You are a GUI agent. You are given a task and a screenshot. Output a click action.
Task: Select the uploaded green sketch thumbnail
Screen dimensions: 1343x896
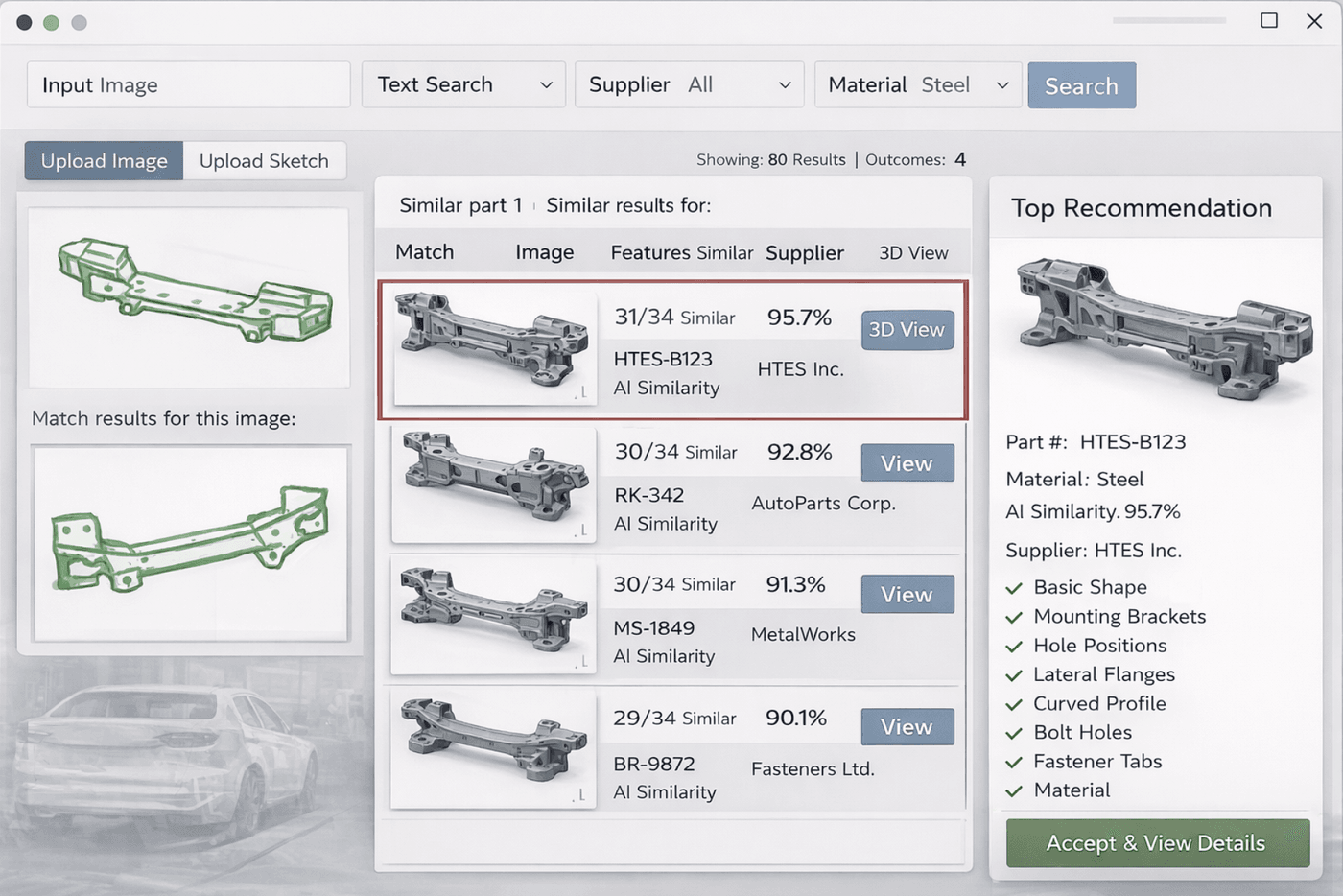click(189, 297)
